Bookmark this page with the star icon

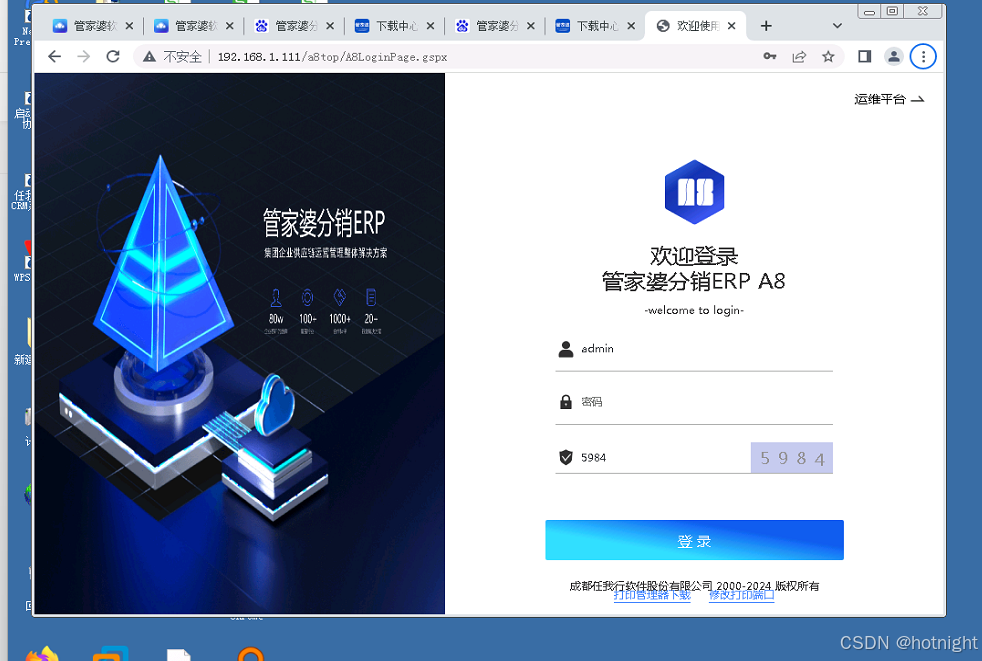coord(828,57)
